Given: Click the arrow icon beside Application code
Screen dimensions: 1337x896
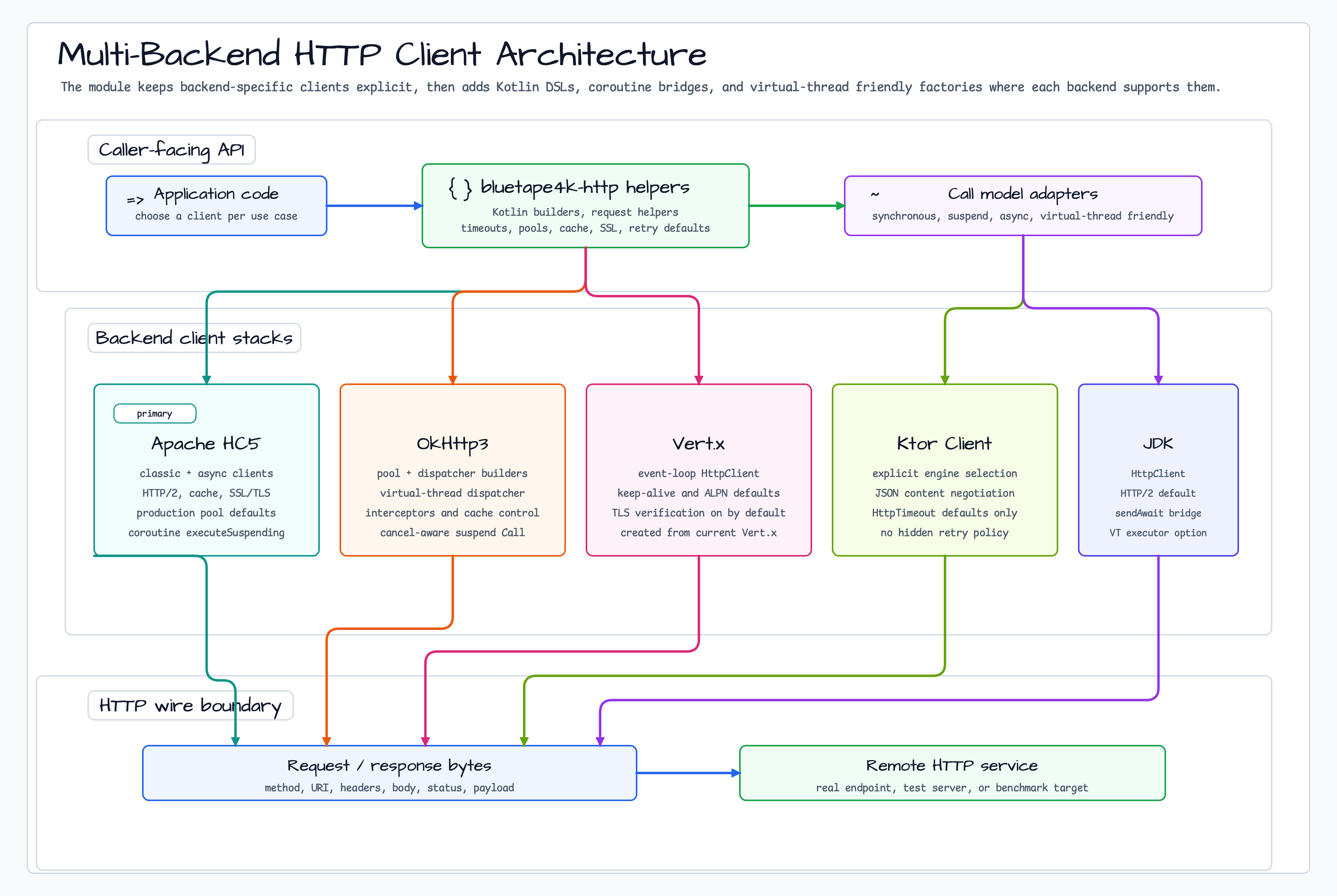Looking at the screenshot, I should [135, 200].
